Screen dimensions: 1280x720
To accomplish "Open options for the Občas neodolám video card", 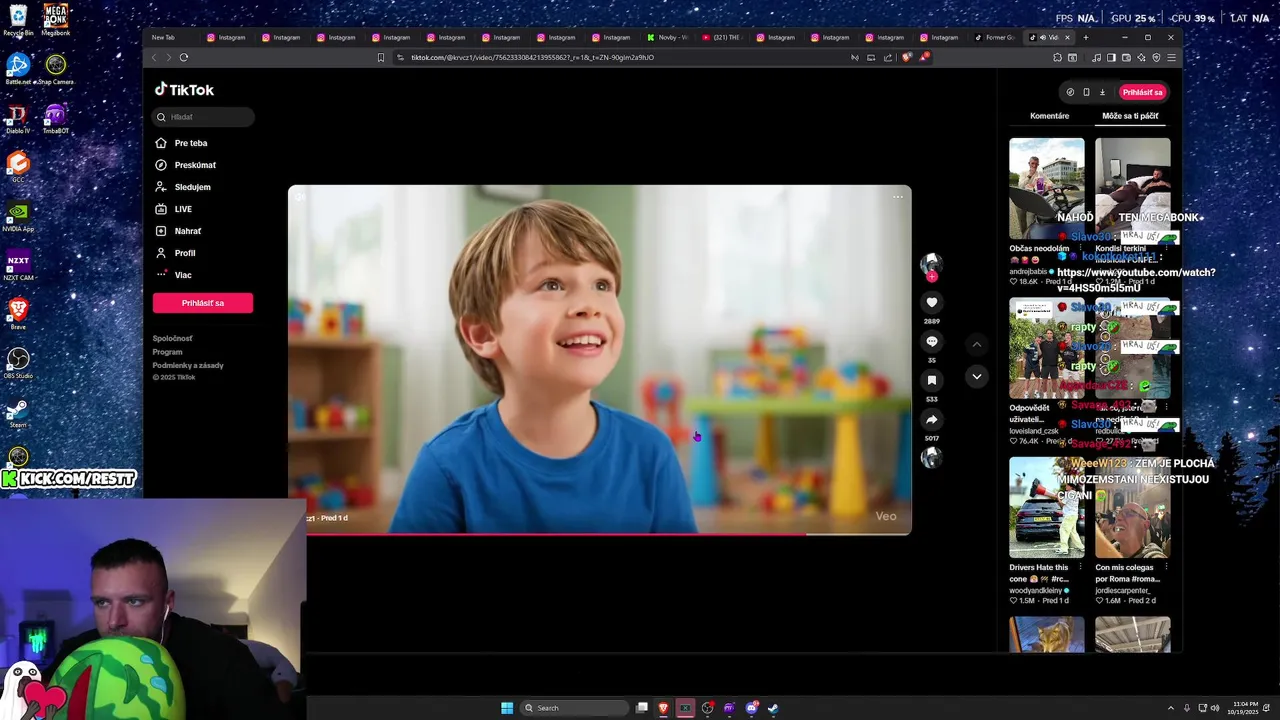I will pyautogui.click(x=1080, y=248).
